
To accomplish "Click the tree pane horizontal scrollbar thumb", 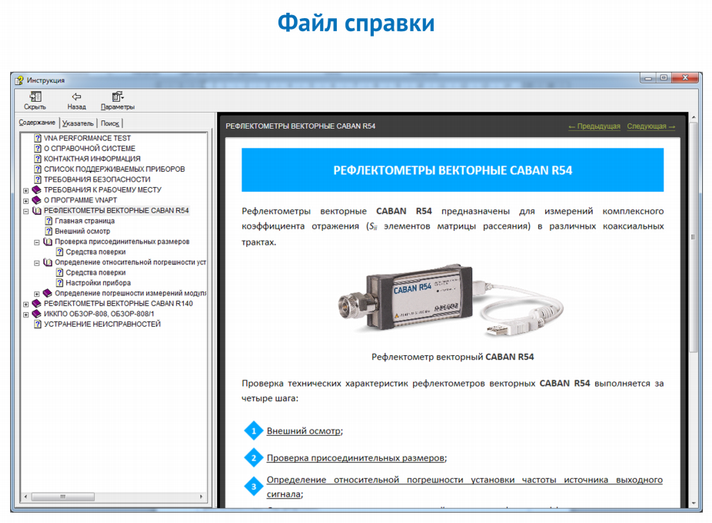I will tap(63, 497).
